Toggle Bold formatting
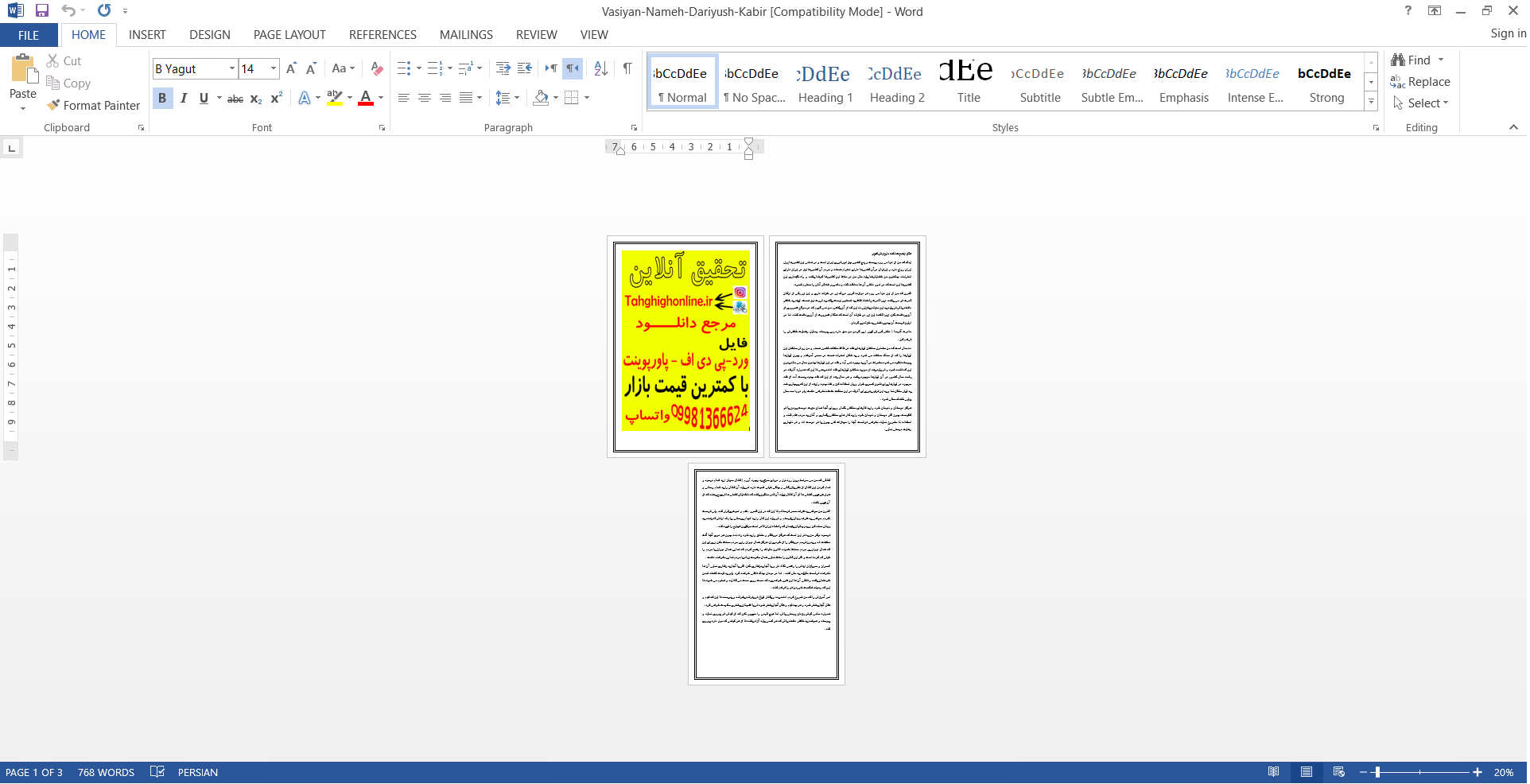The height and width of the screenshot is (784, 1530). coord(162,98)
